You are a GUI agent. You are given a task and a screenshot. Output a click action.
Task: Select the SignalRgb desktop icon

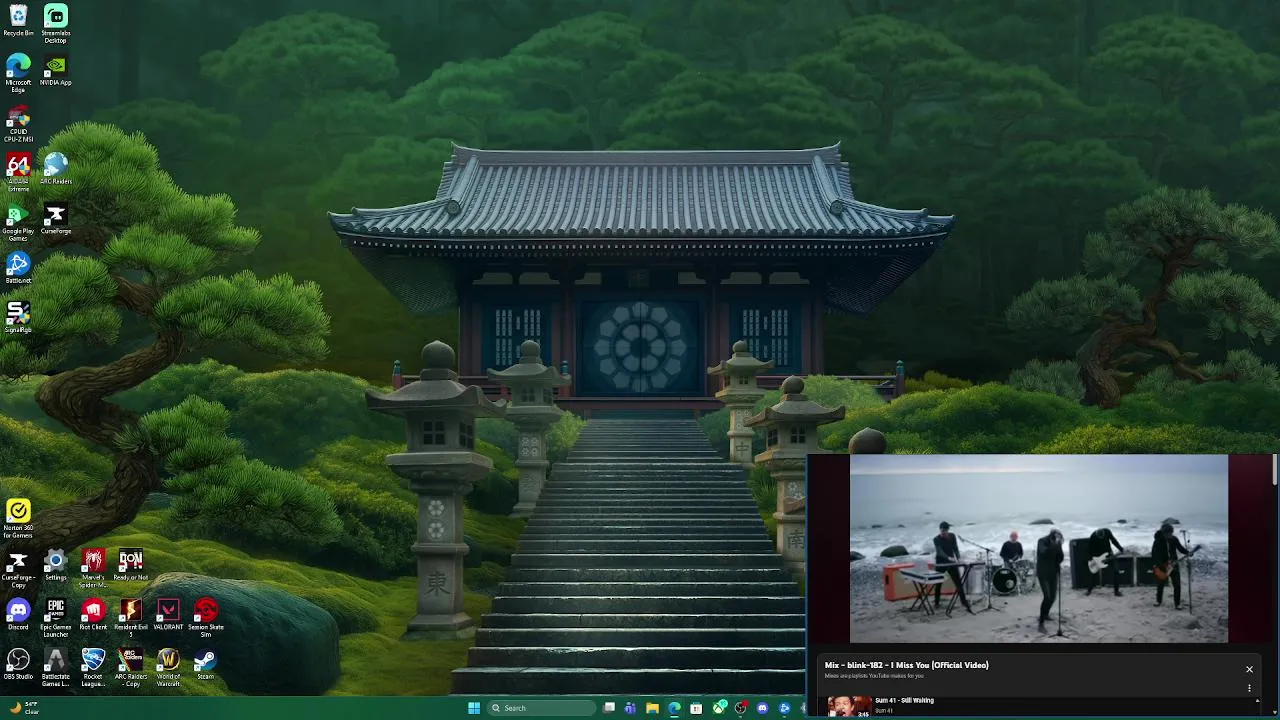18,317
